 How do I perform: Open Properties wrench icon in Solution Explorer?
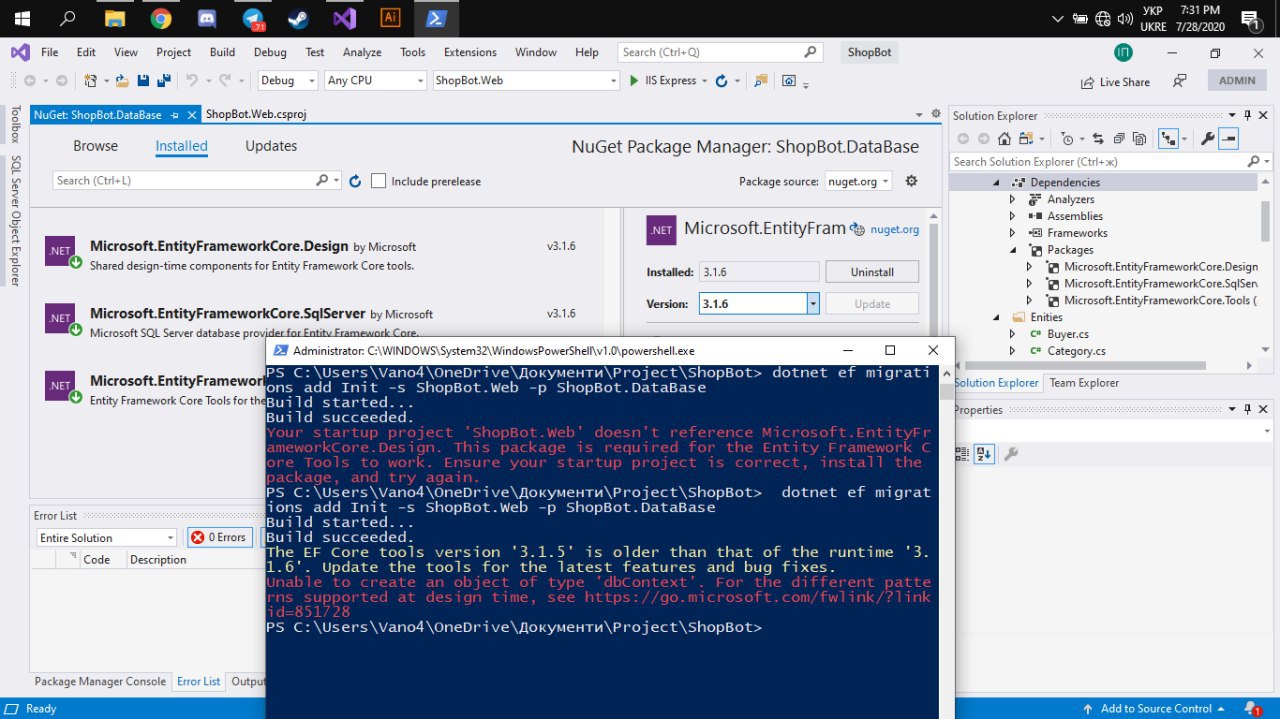point(1207,139)
